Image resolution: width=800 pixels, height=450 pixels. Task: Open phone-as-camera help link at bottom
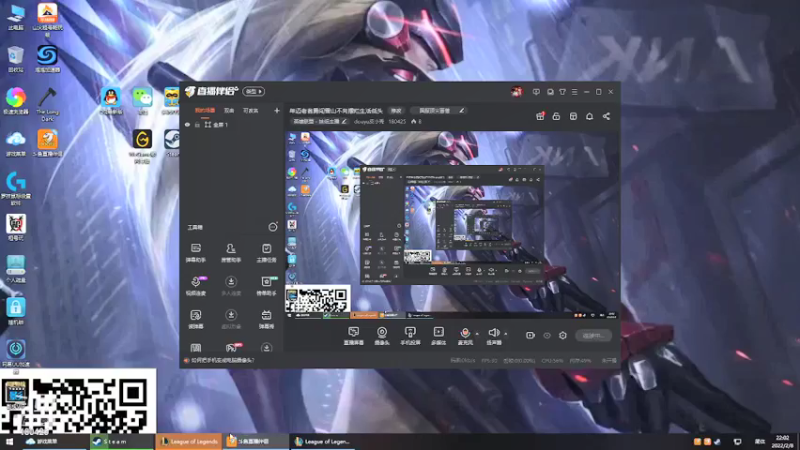click(x=222, y=360)
